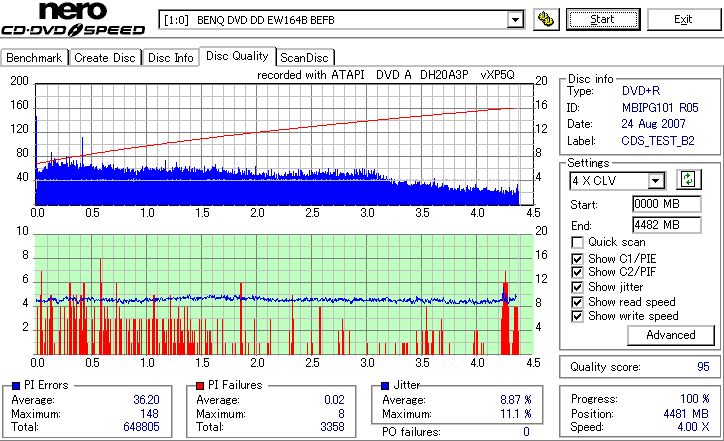Click the PI Failures and jitter graph

284,295
